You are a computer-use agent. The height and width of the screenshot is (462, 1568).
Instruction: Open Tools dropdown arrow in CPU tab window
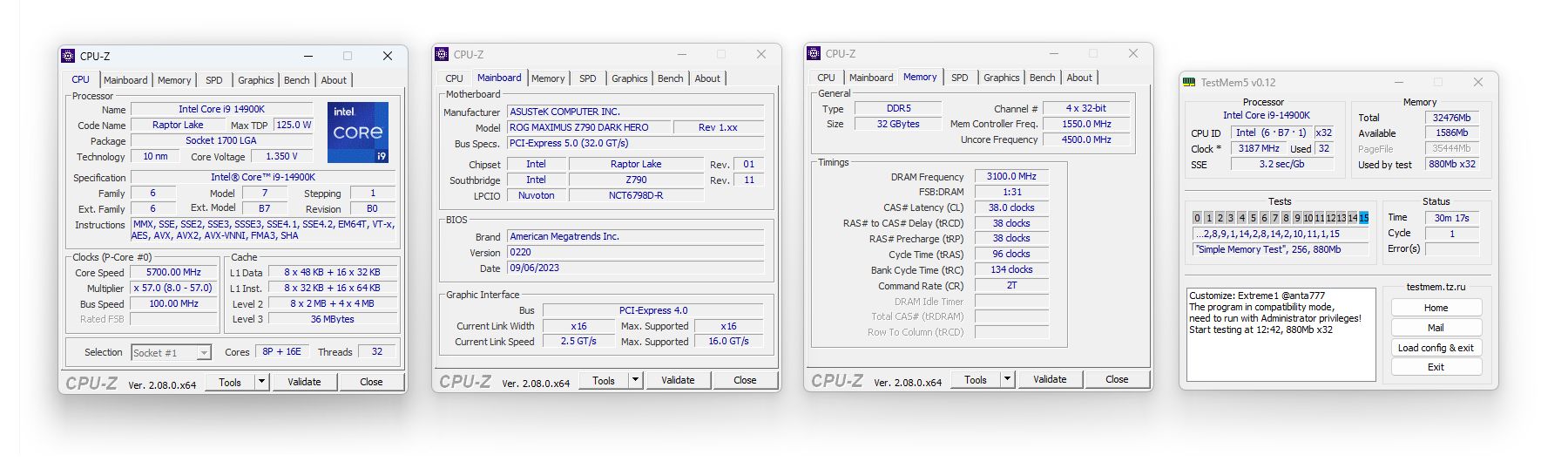click(261, 382)
